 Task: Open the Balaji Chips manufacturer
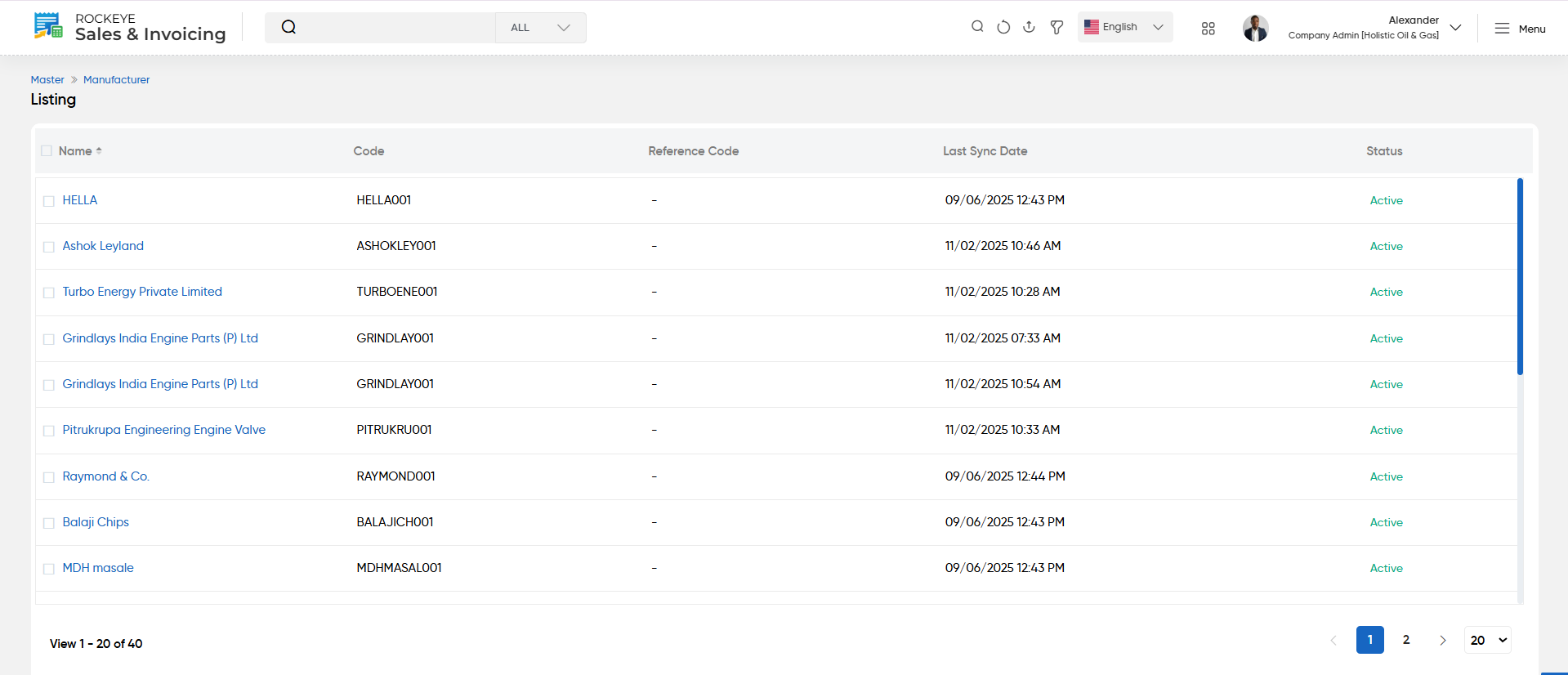click(96, 522)
